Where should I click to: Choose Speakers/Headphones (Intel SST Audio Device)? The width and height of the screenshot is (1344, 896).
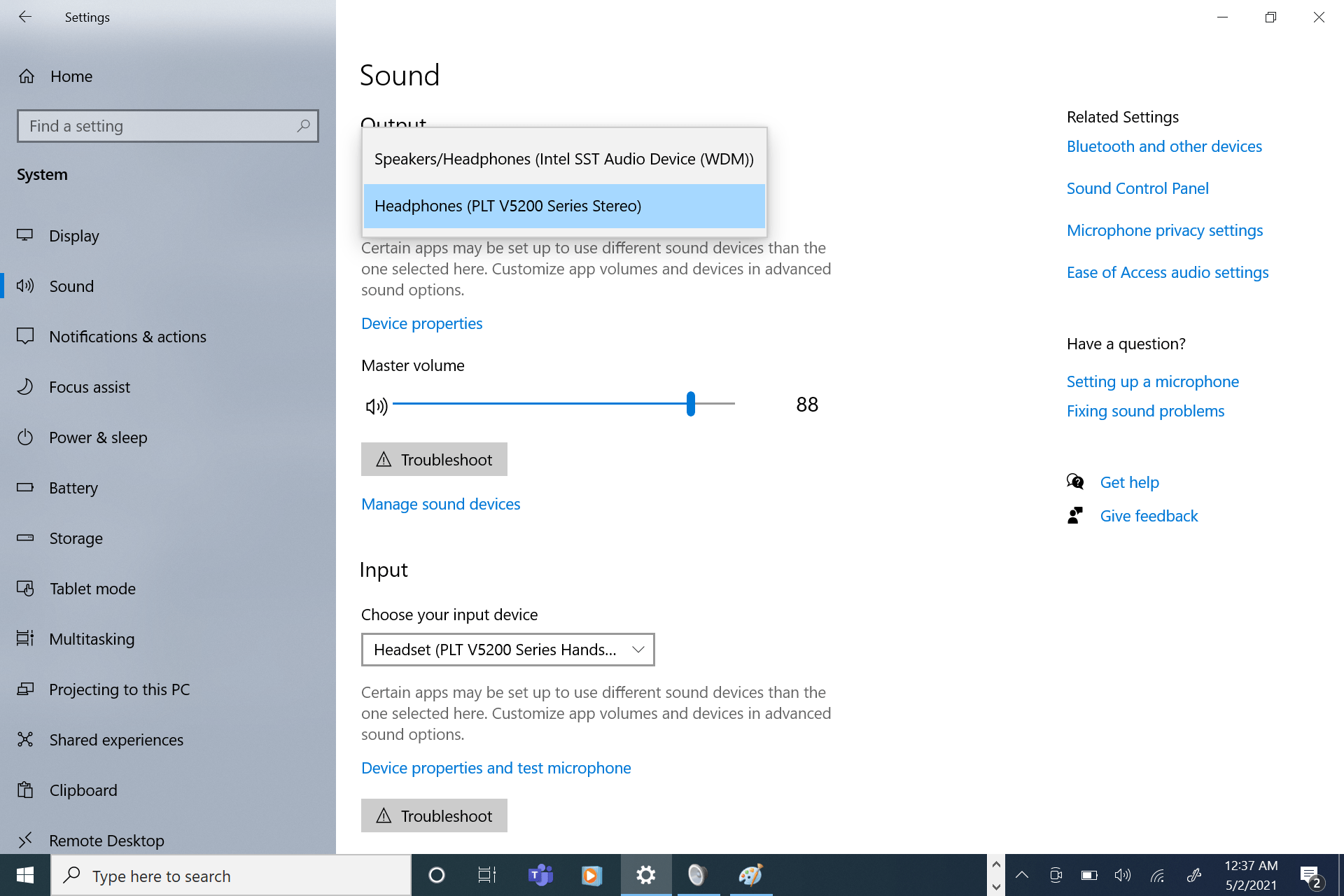[563, 159]
